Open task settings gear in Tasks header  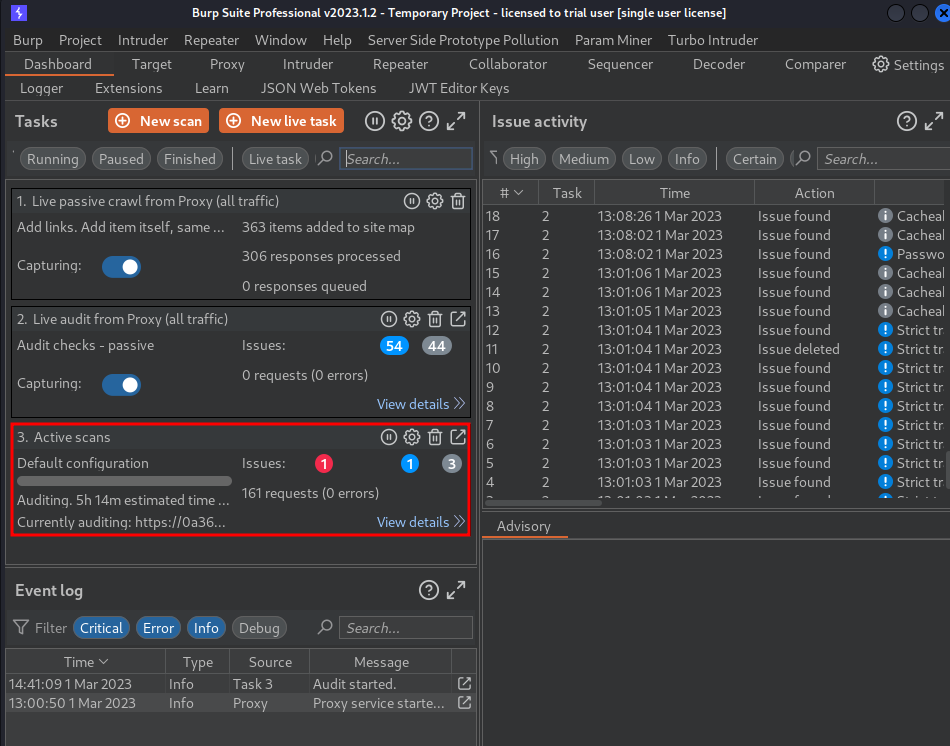pyautogui.click(x=402, y=121)
